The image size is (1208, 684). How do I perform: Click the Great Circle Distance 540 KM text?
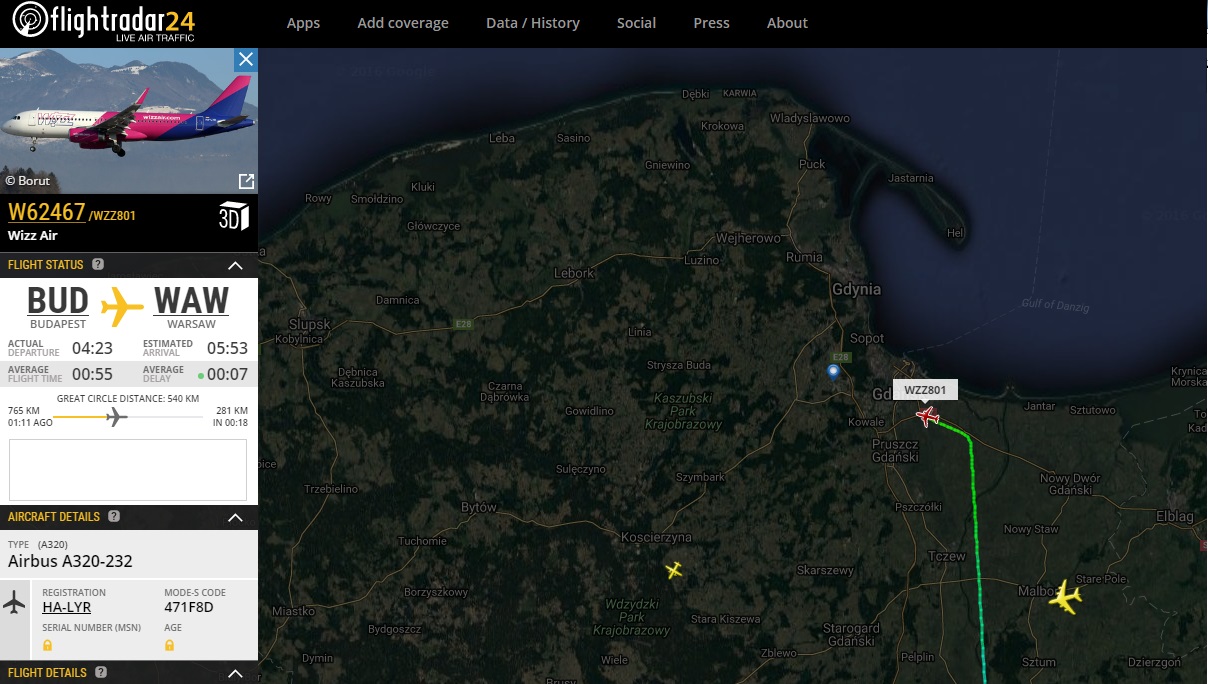pos(128,398)
